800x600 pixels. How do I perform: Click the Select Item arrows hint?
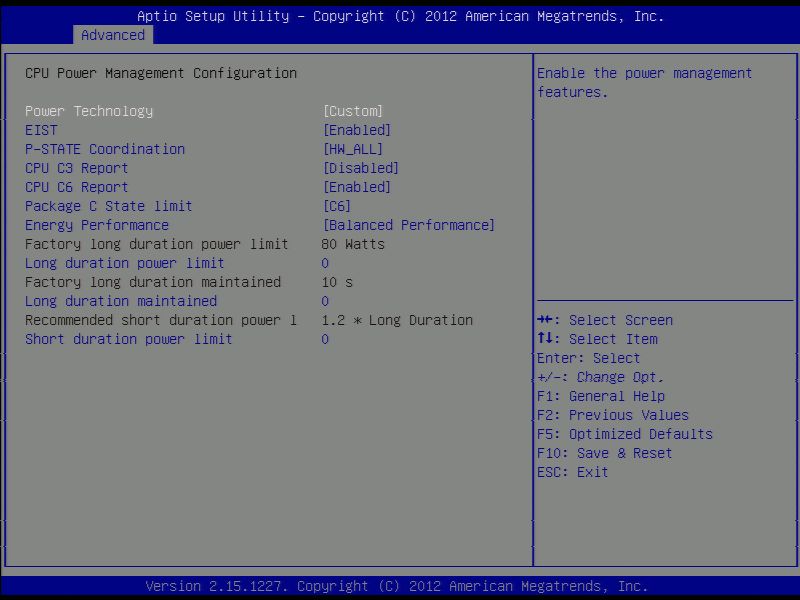pyautogui.click(x=597, y=339)
